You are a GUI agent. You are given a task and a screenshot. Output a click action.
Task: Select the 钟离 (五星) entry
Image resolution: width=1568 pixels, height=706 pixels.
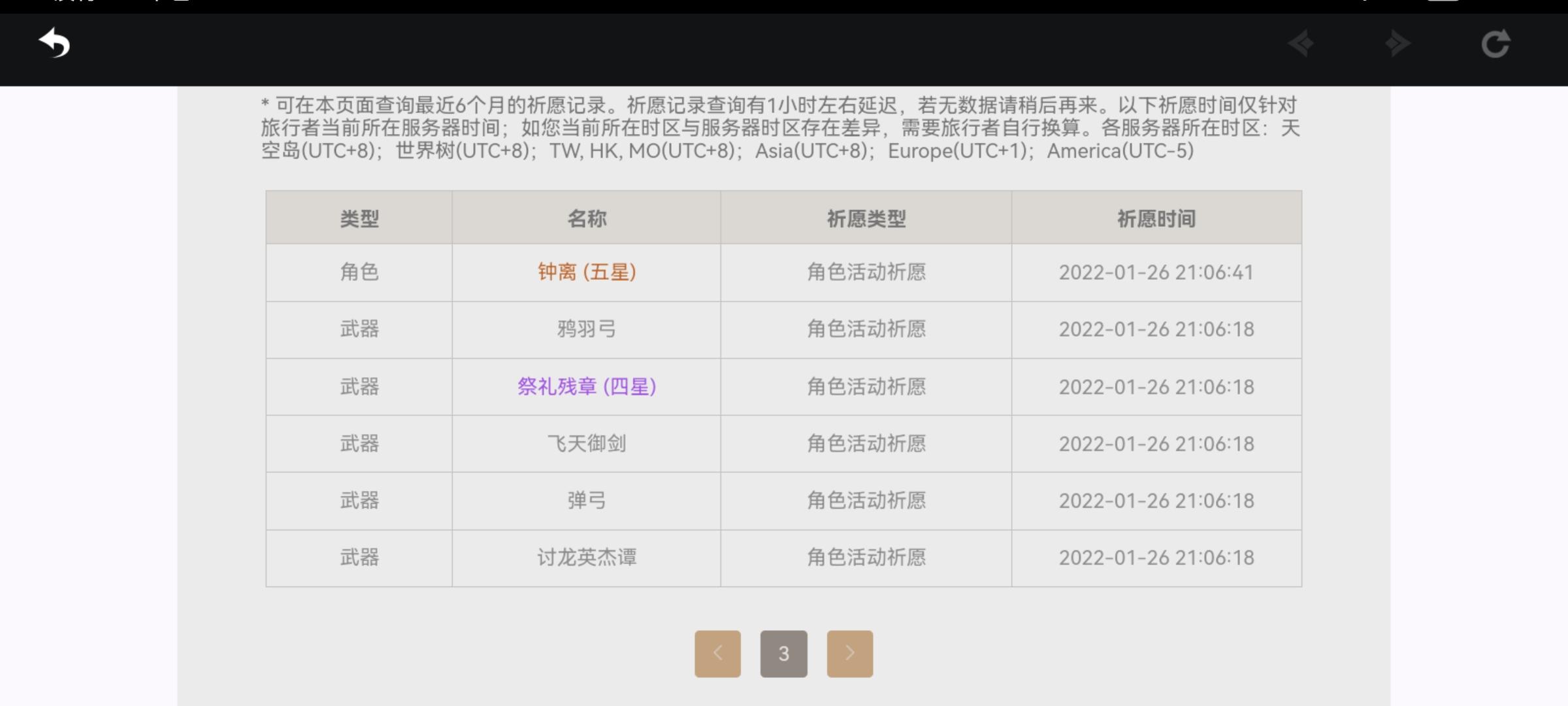[586, 272]
